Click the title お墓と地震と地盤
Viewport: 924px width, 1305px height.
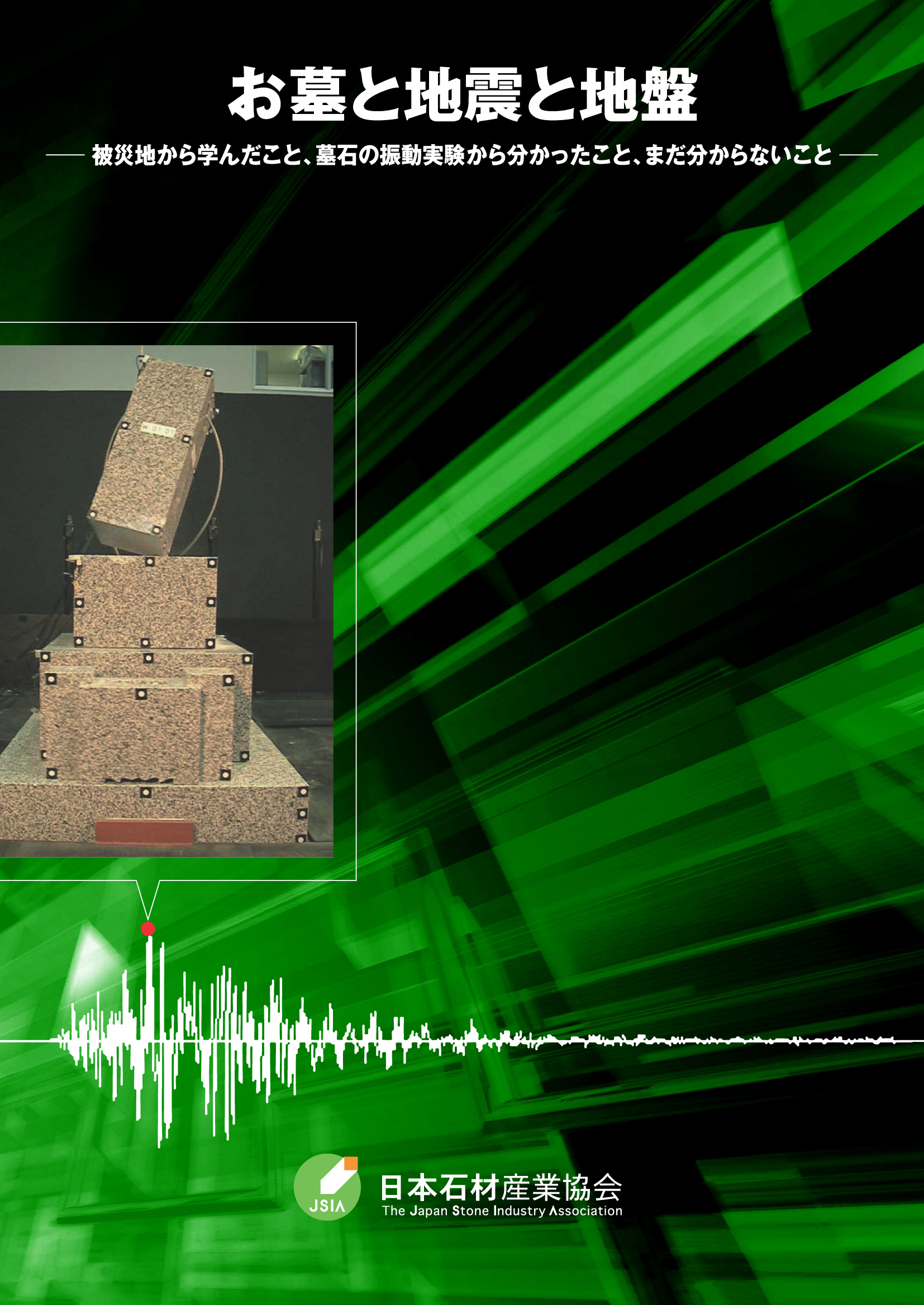pos(463,94)
